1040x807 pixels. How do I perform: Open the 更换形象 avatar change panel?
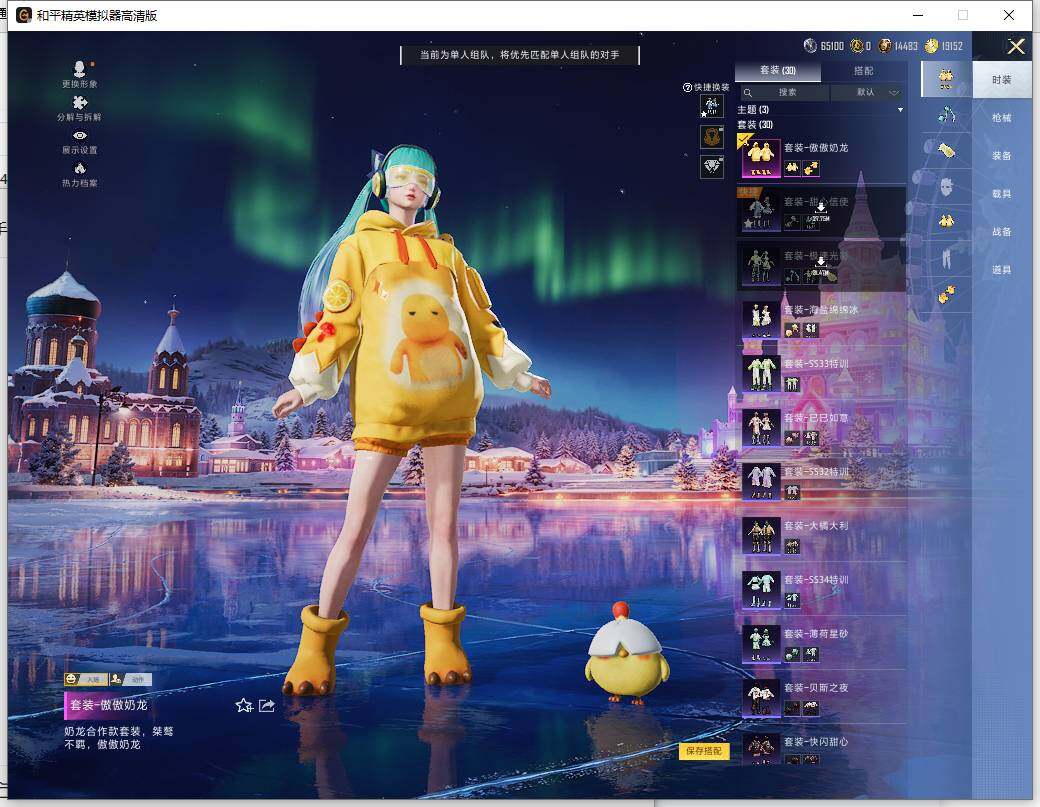pyautogui.click(x=80, y=68)
